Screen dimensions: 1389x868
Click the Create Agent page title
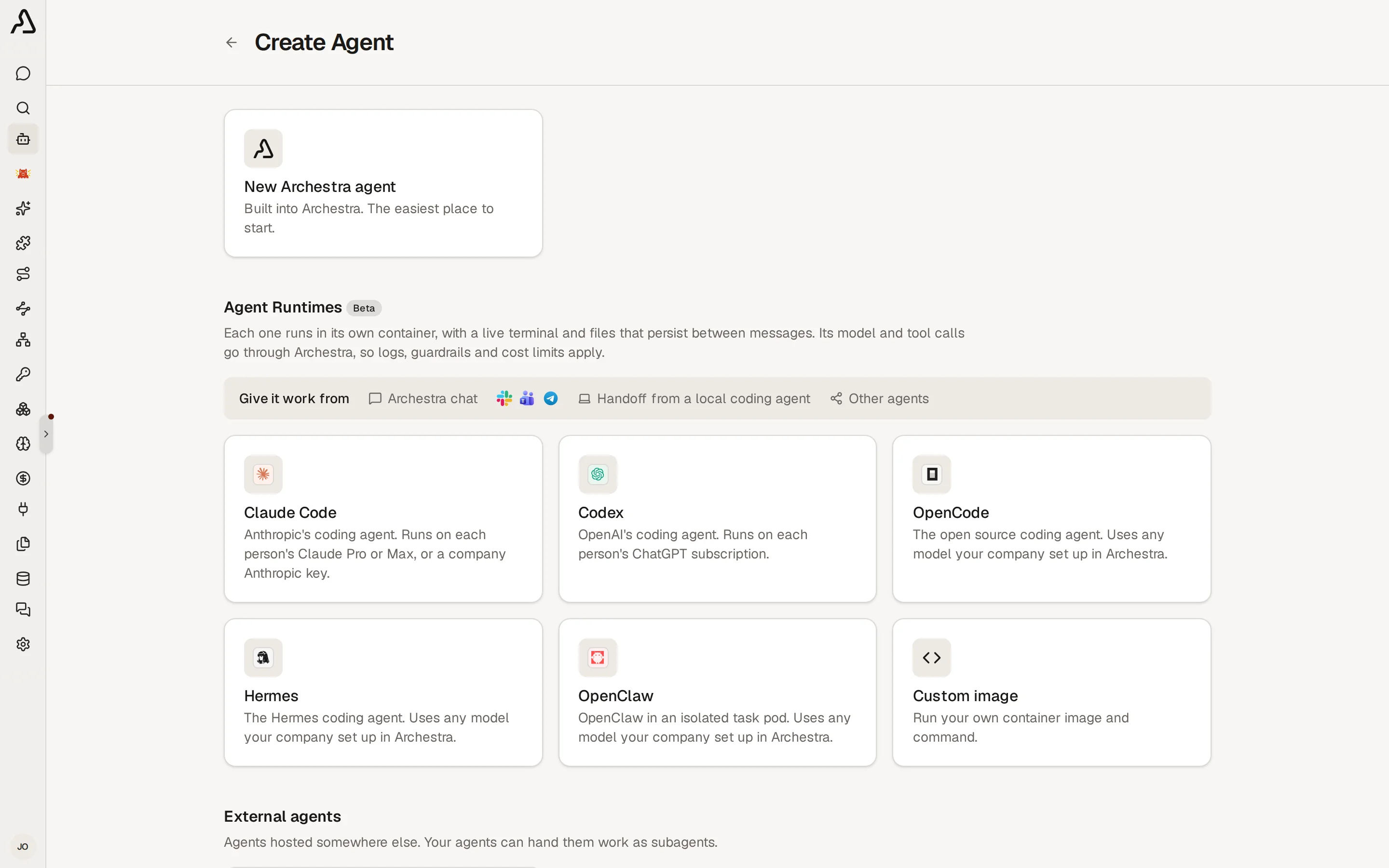coord(324,42)
